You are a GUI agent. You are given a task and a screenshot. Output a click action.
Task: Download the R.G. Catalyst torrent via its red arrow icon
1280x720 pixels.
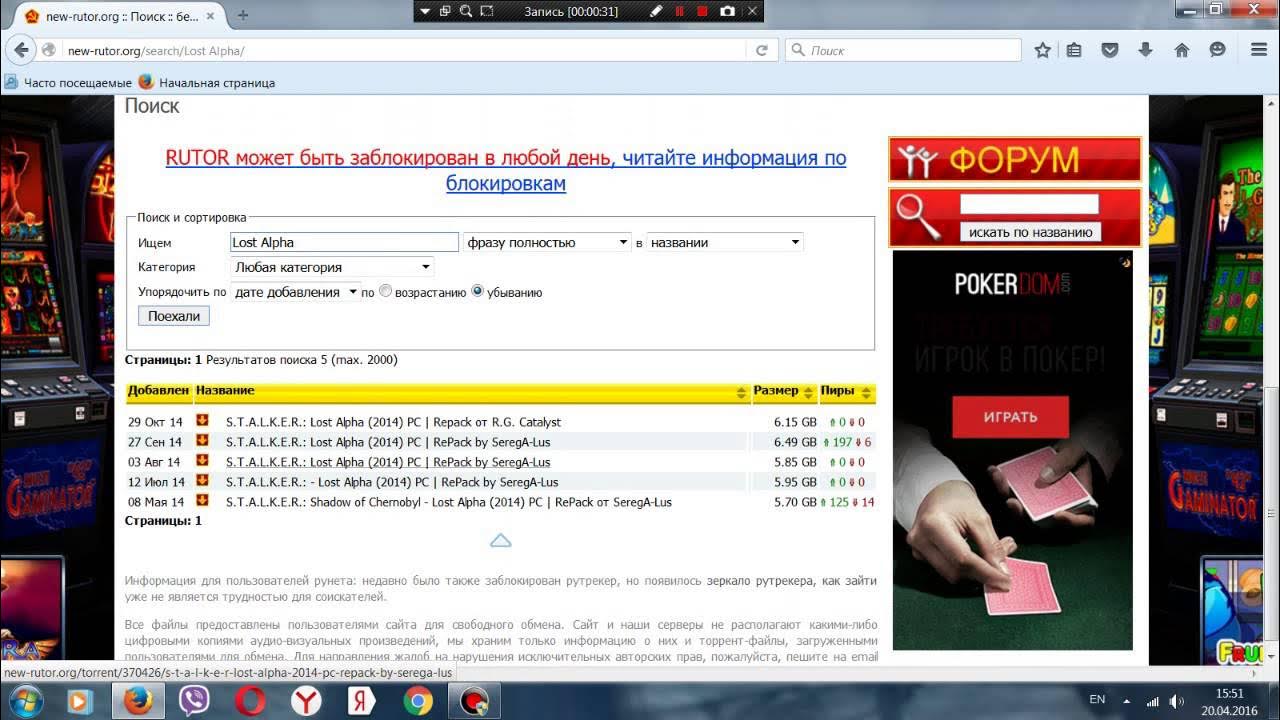202,421
